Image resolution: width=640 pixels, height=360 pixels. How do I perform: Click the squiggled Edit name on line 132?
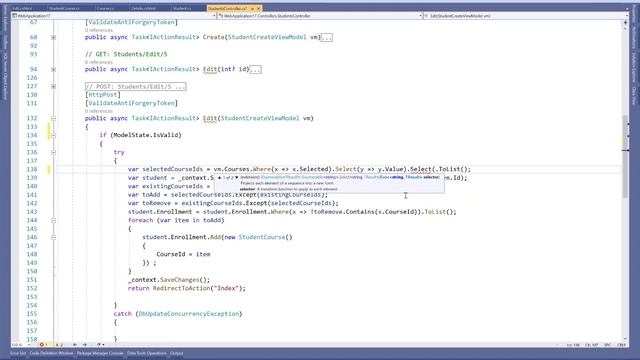tap(210, 118)
